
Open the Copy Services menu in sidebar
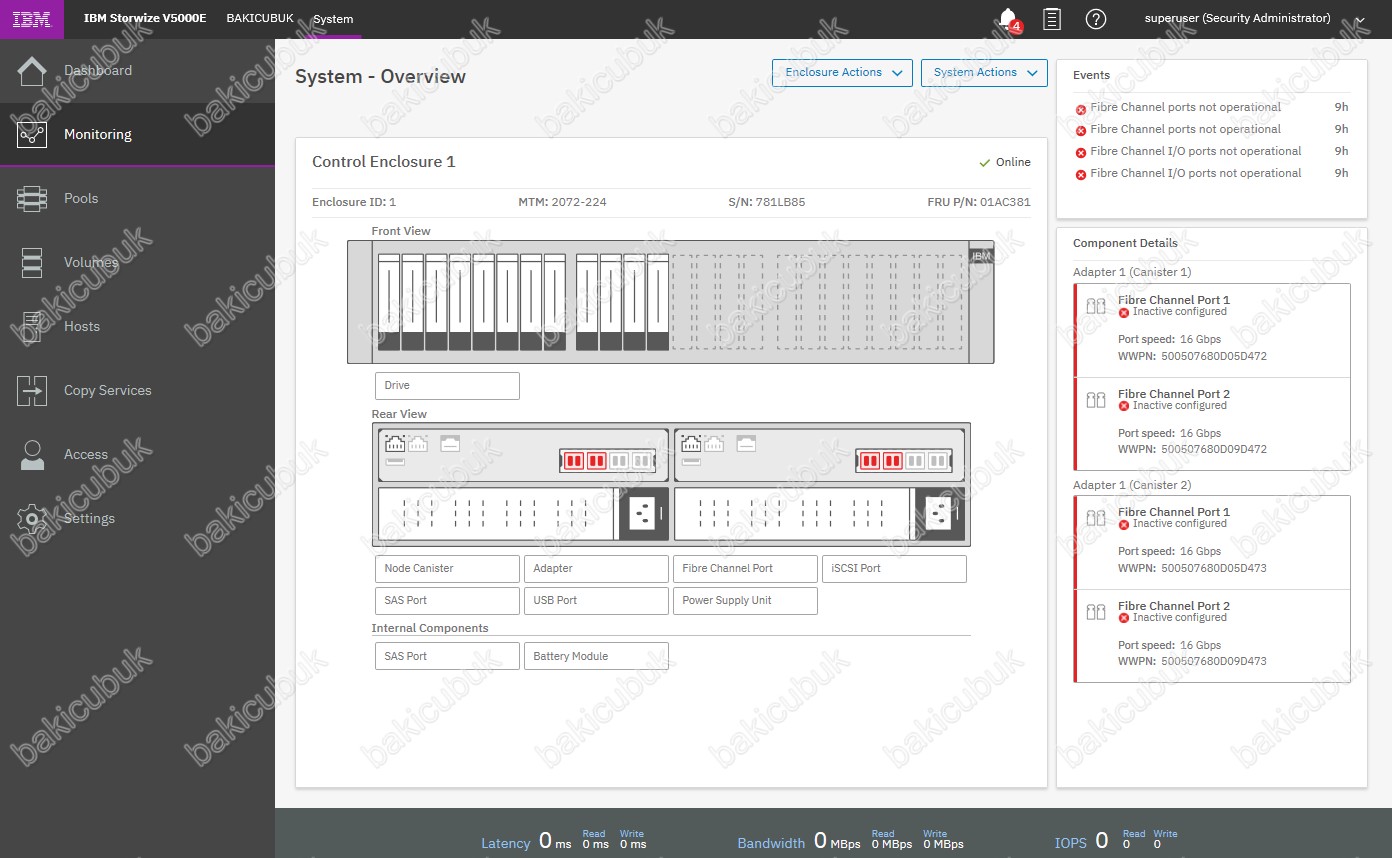click(137, 390)
